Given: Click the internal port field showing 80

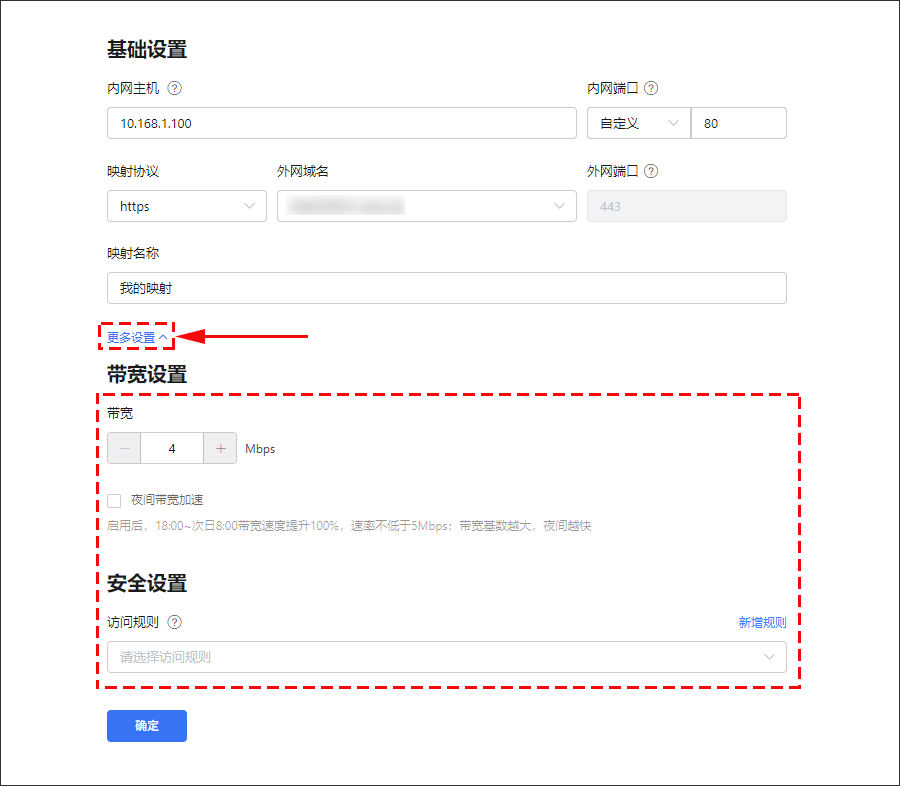Looking at the screenshot, I should (x=739, y=123).
